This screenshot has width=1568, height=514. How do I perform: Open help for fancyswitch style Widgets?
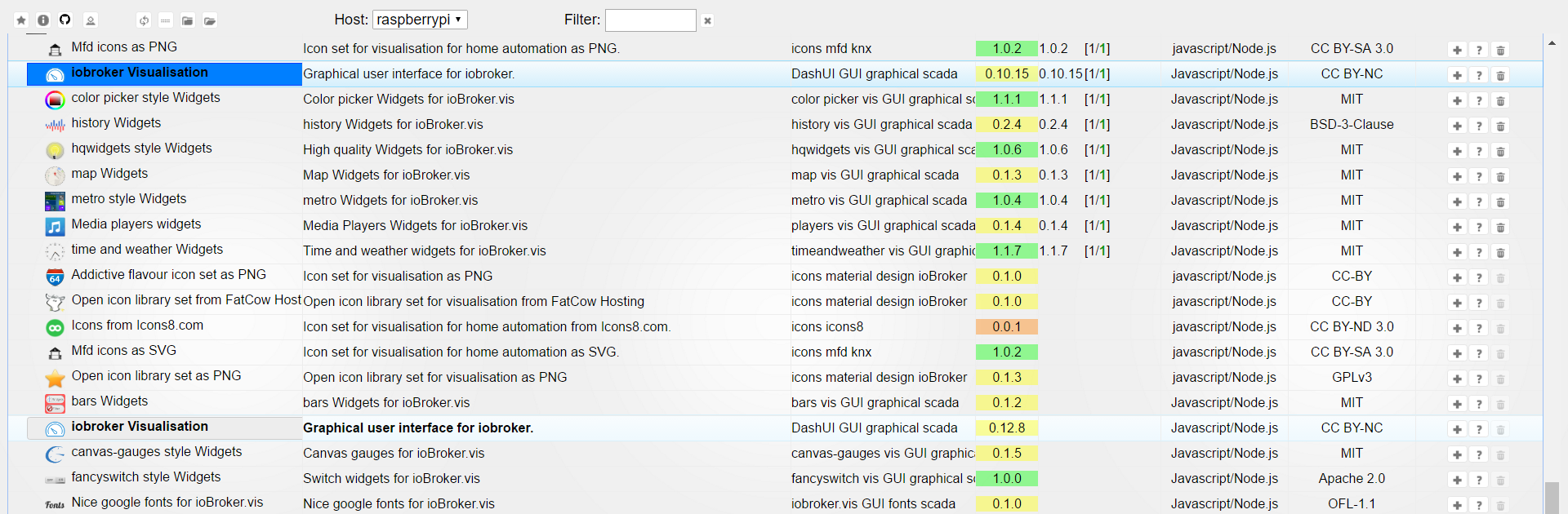1479,480
